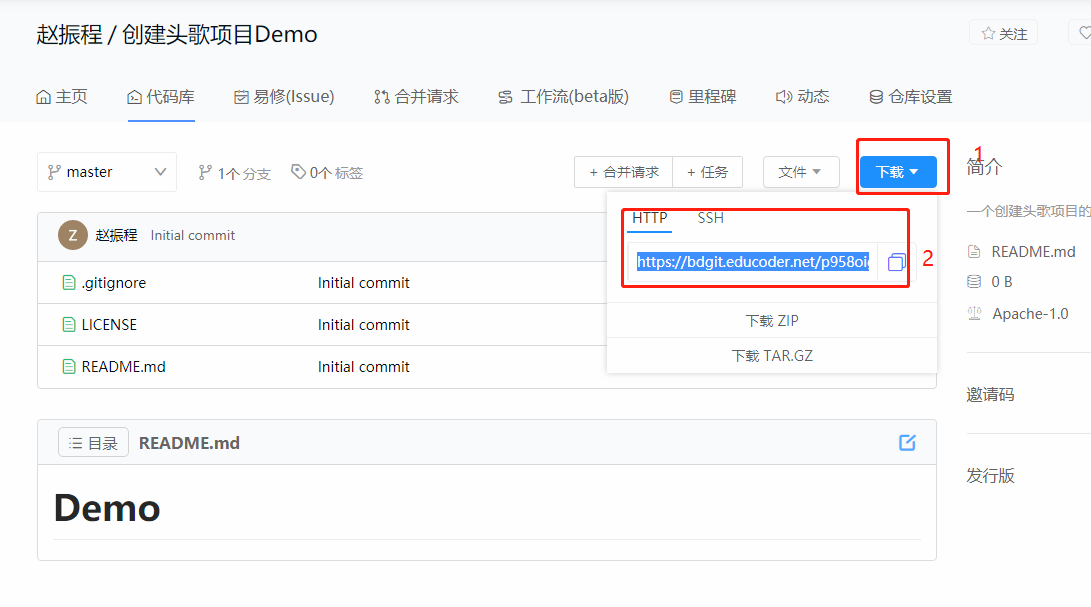Click the Z user avatar

tap(72, 235)
